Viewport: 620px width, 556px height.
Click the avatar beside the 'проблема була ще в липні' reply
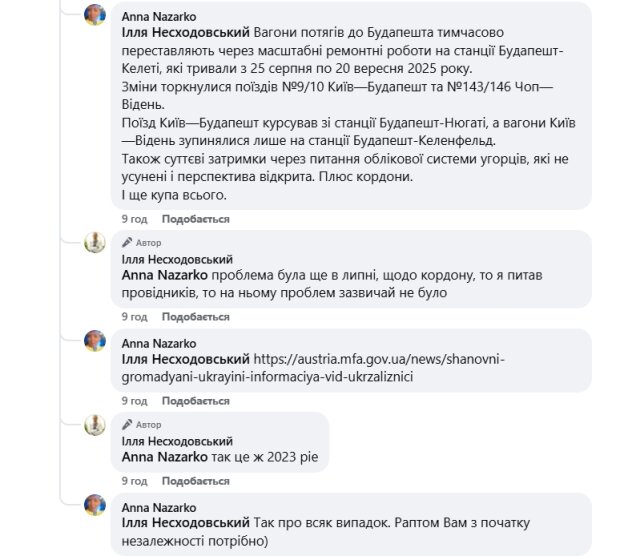pos(95,242)
